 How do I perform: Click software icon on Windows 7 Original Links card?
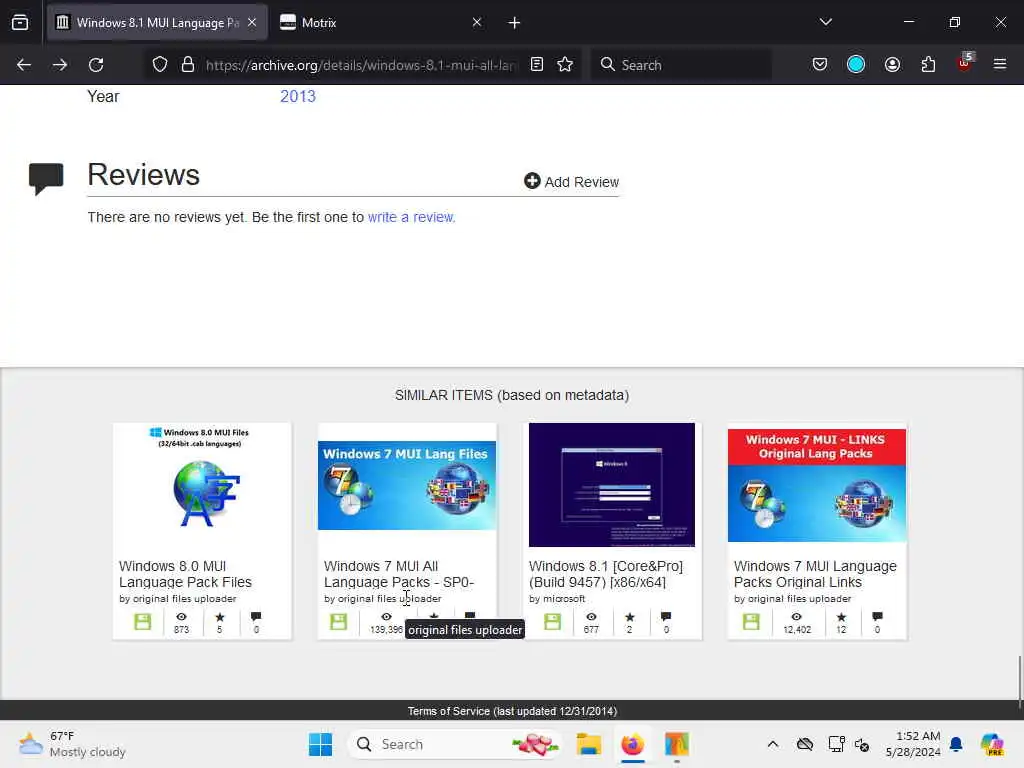click(x=751, y=622)
